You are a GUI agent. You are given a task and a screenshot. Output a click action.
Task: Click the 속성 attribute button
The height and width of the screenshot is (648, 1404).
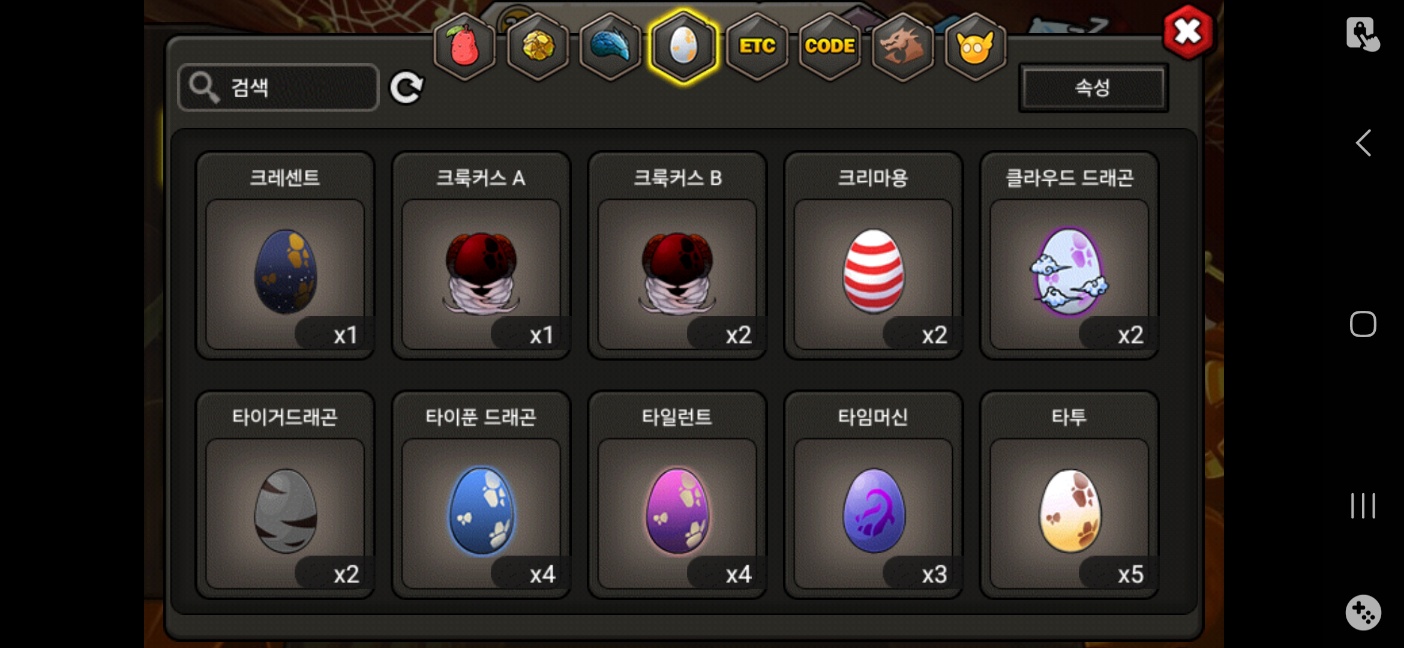1093,88
